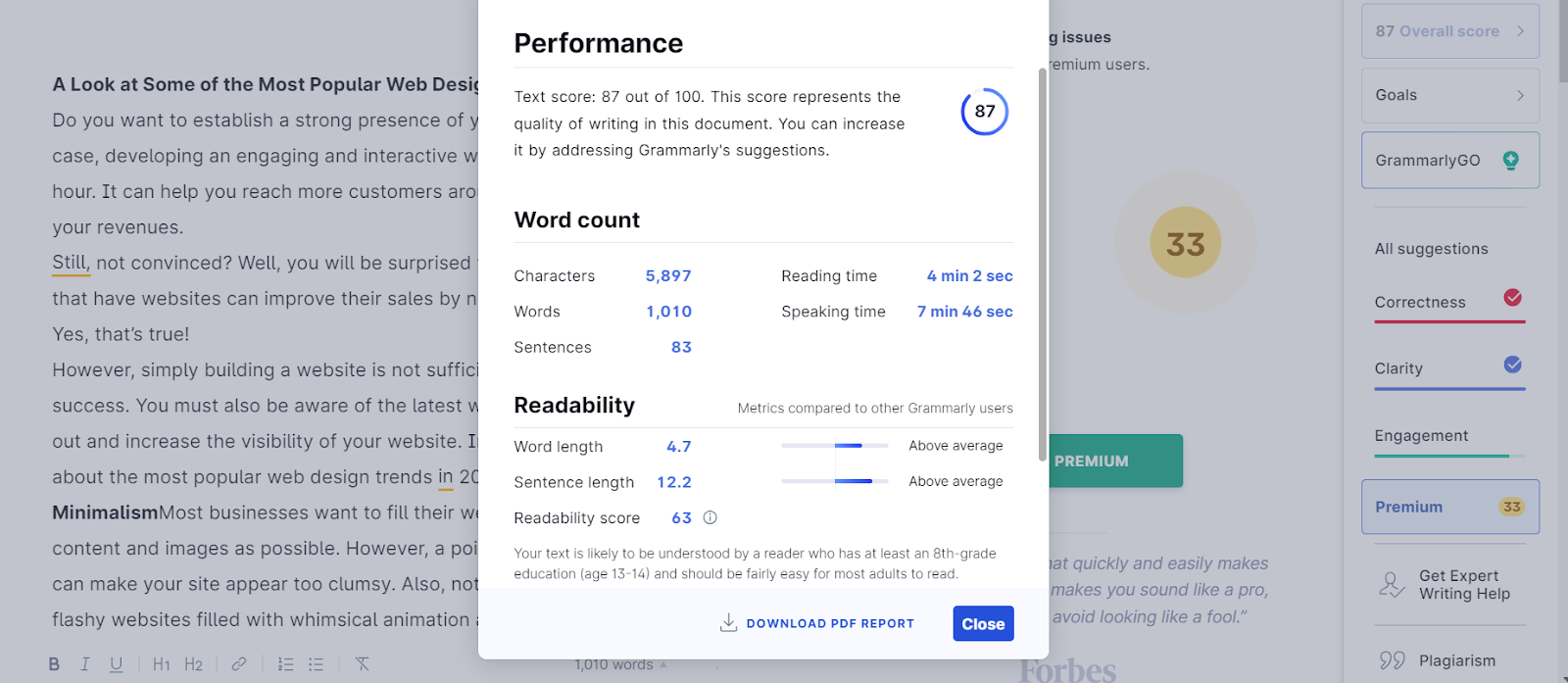The width and height of the screenshot is (1568, 683).
Task: Click the Goals button
Action: click(x=1450, y=95)
